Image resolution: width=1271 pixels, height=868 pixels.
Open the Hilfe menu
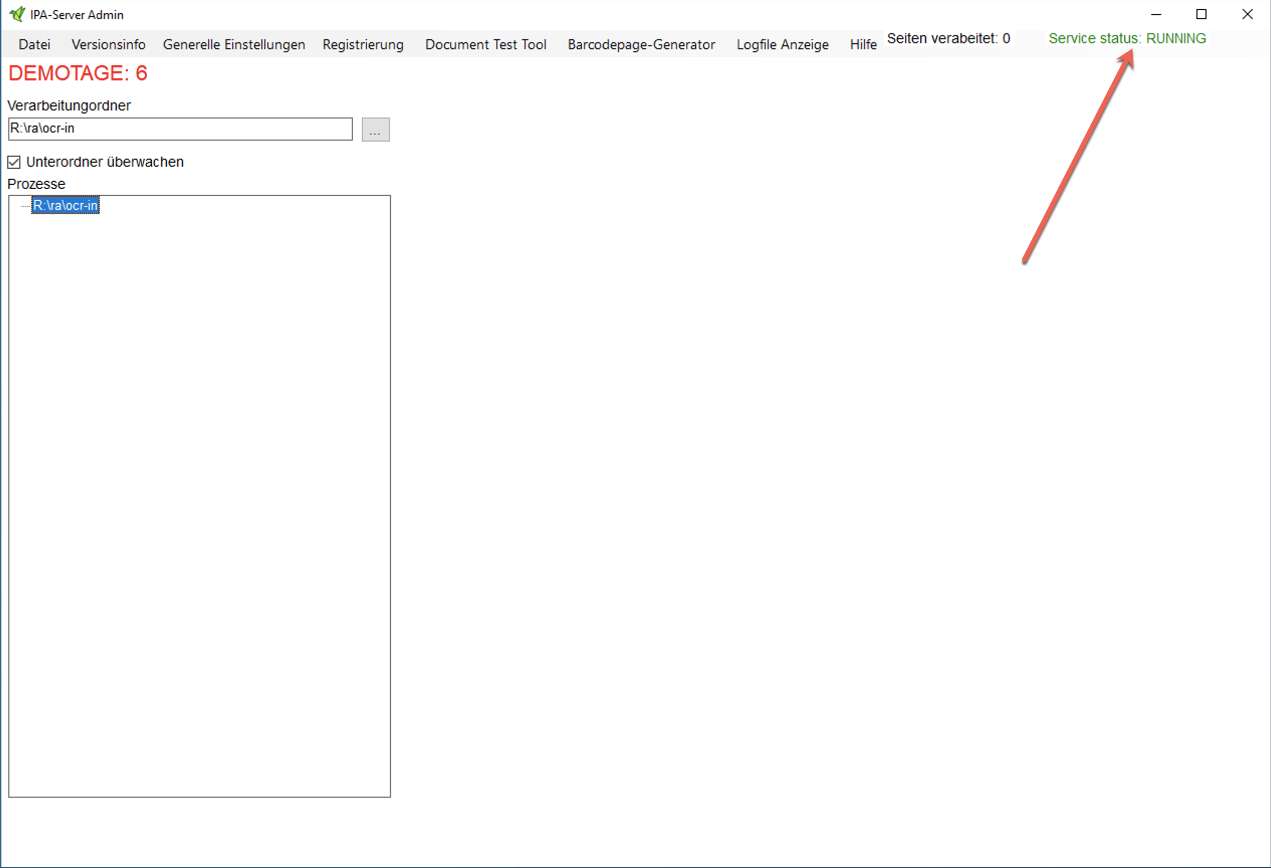tap(863, 44)
